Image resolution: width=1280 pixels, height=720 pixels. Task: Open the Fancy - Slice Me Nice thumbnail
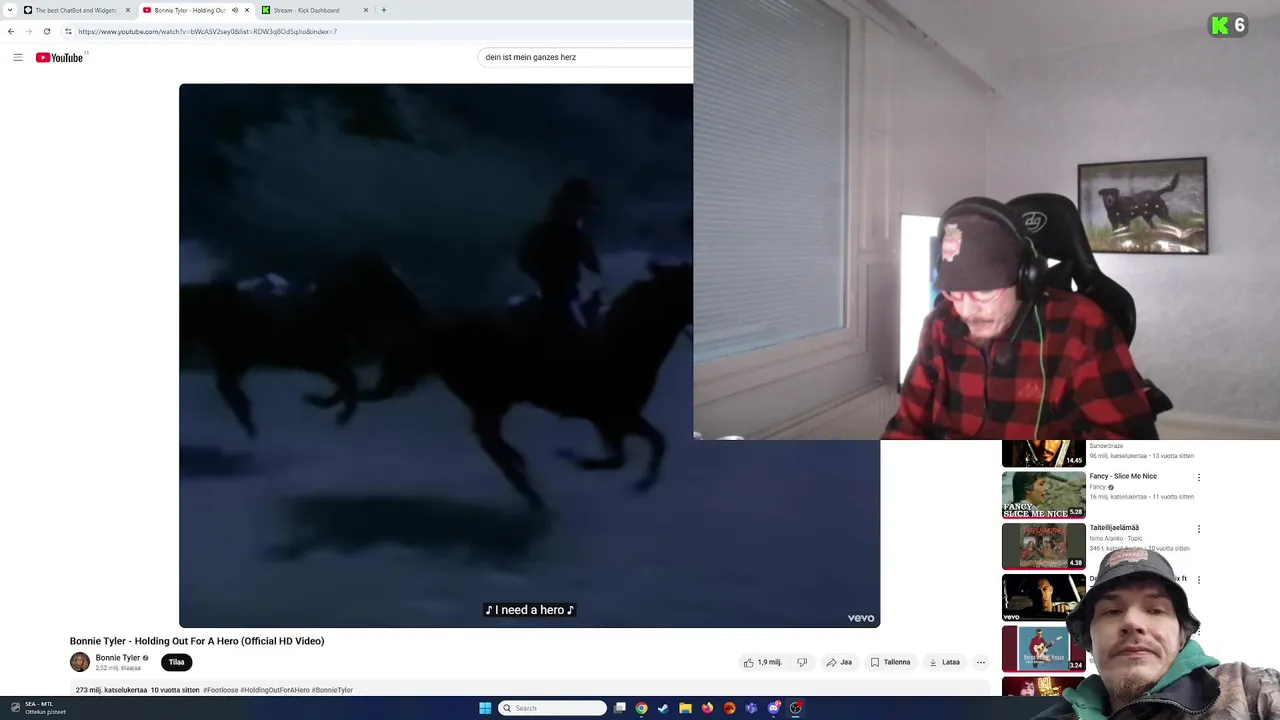(1043, 494)
